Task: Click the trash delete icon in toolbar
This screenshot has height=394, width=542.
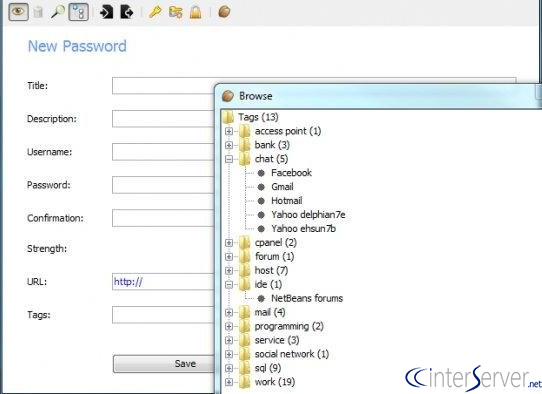Action: (38, 12)
